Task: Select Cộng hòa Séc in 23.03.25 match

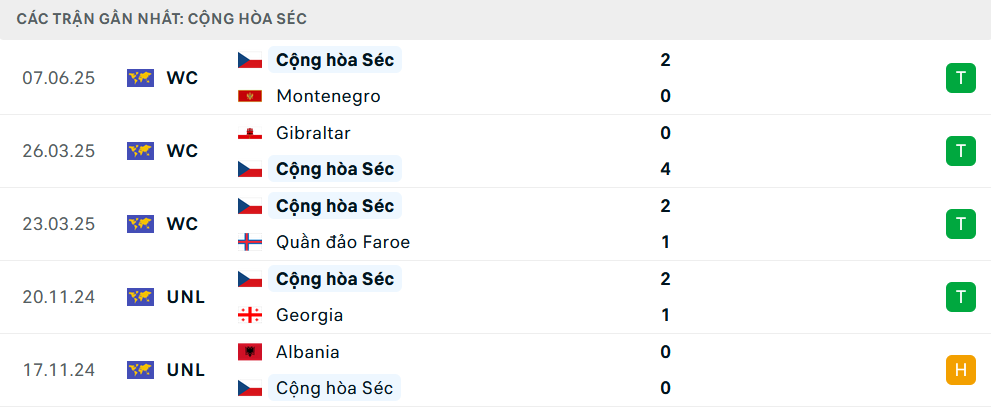Action: tap(335, 206)
